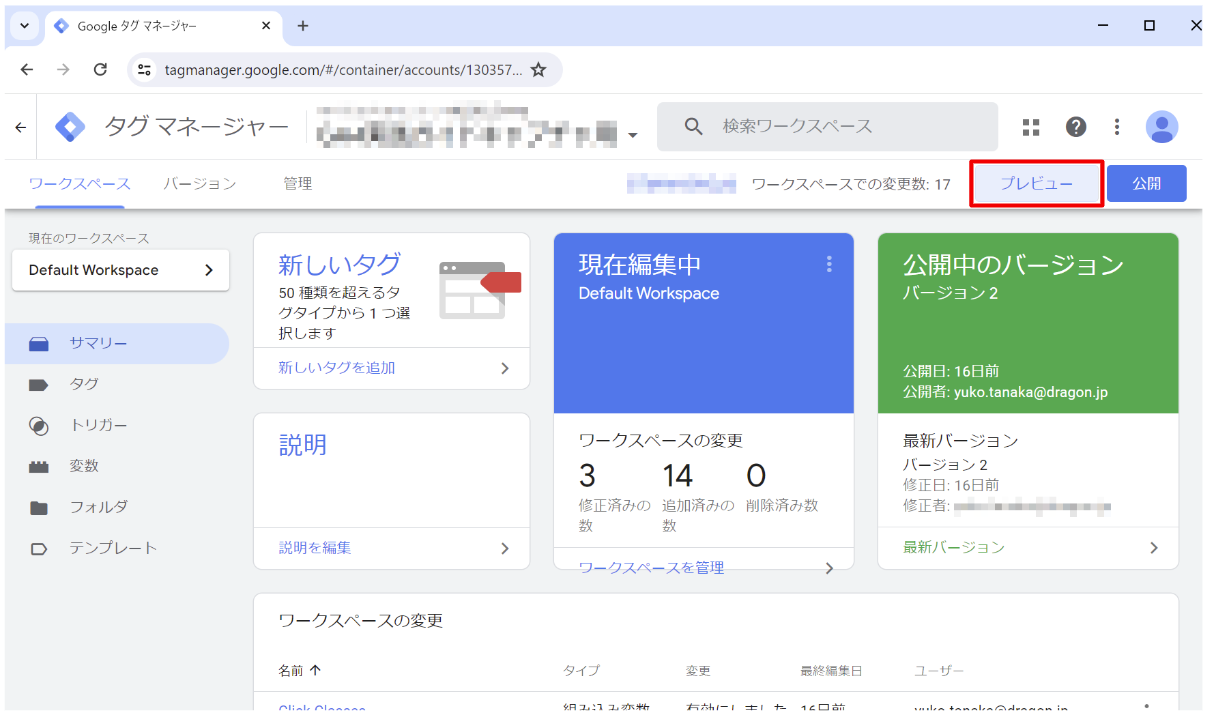Expand the Default Workspace selector

(120, 270)
